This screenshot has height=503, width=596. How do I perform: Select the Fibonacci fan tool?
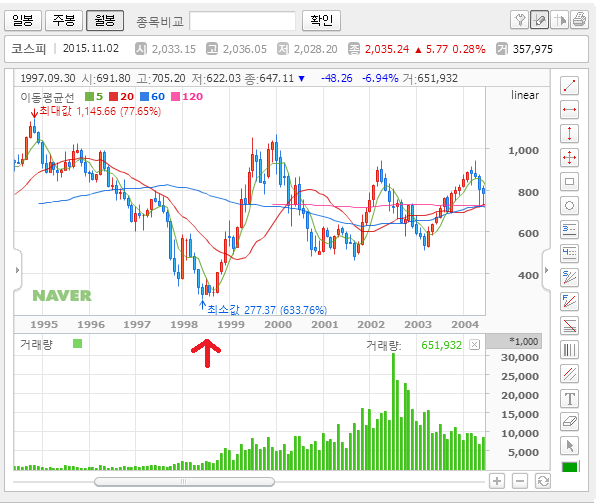[x=569, y=301]
